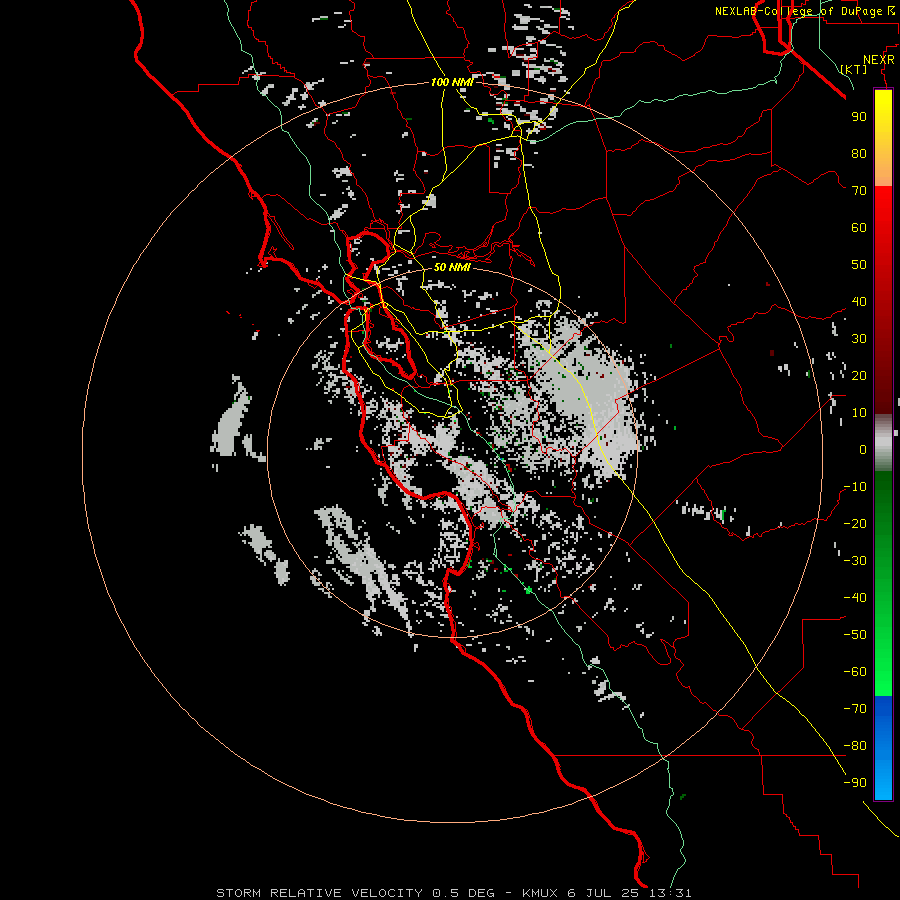Image resolution: width=900 pixels, height=900 pixels.
Task: Click the "80" value on velocity scale
Action: click(859, 153)
